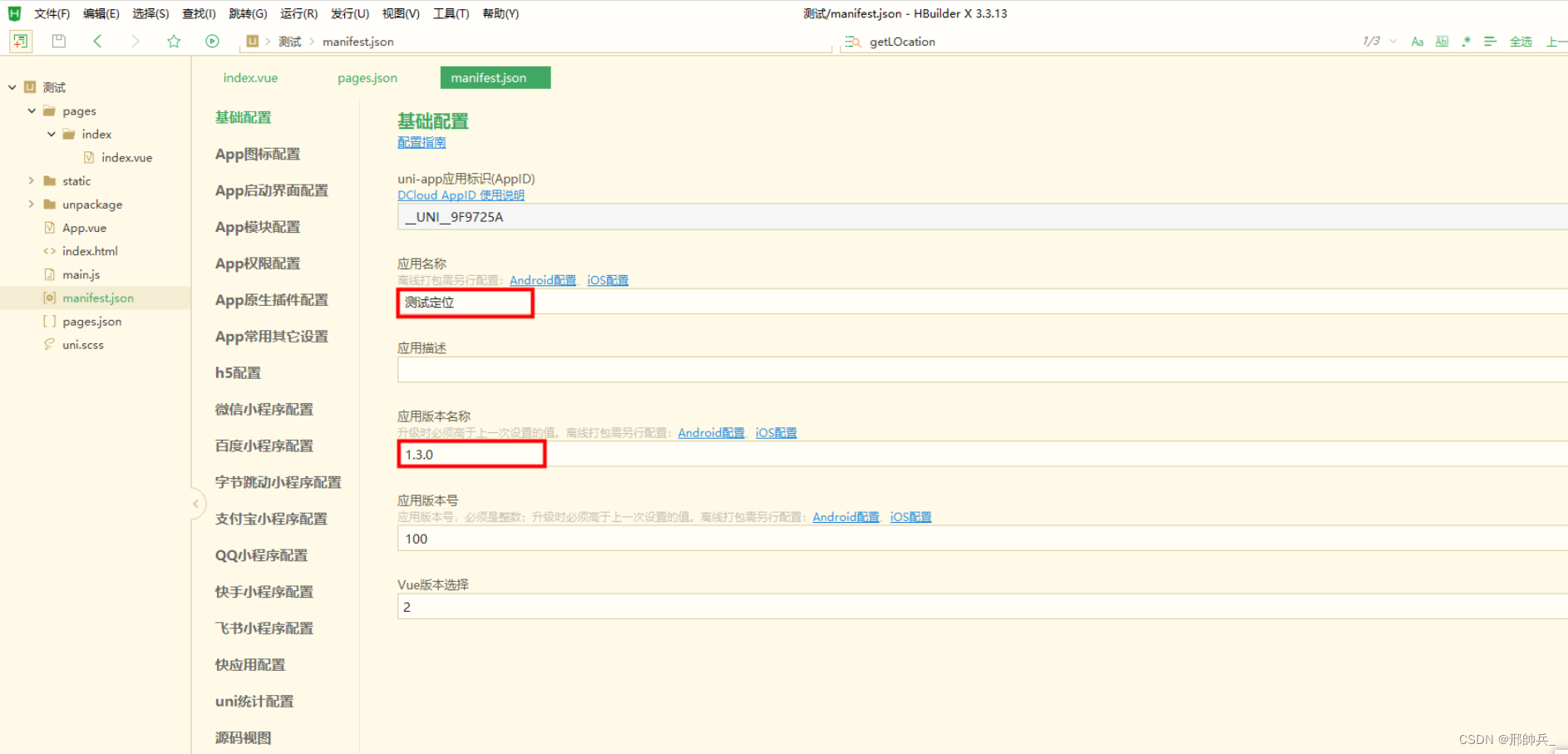Open the 选择(S) menu
Image resolution: width=1568 pixels, height=754 pixels.
click(x=150, y=13)
